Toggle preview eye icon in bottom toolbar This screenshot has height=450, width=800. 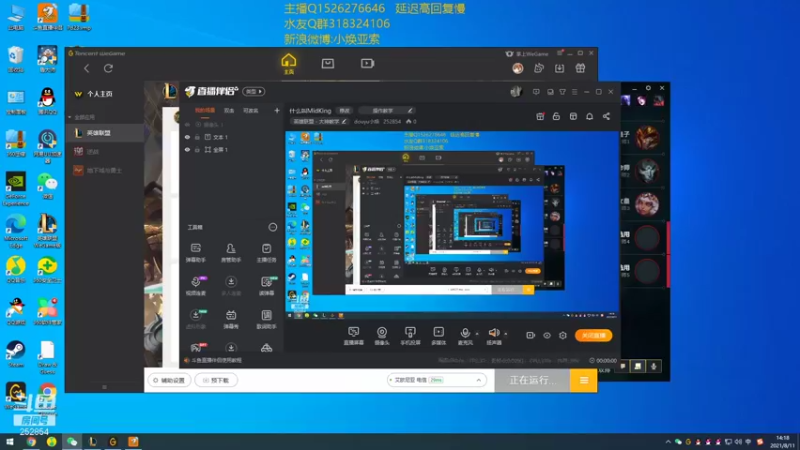(x=547, y=336)
